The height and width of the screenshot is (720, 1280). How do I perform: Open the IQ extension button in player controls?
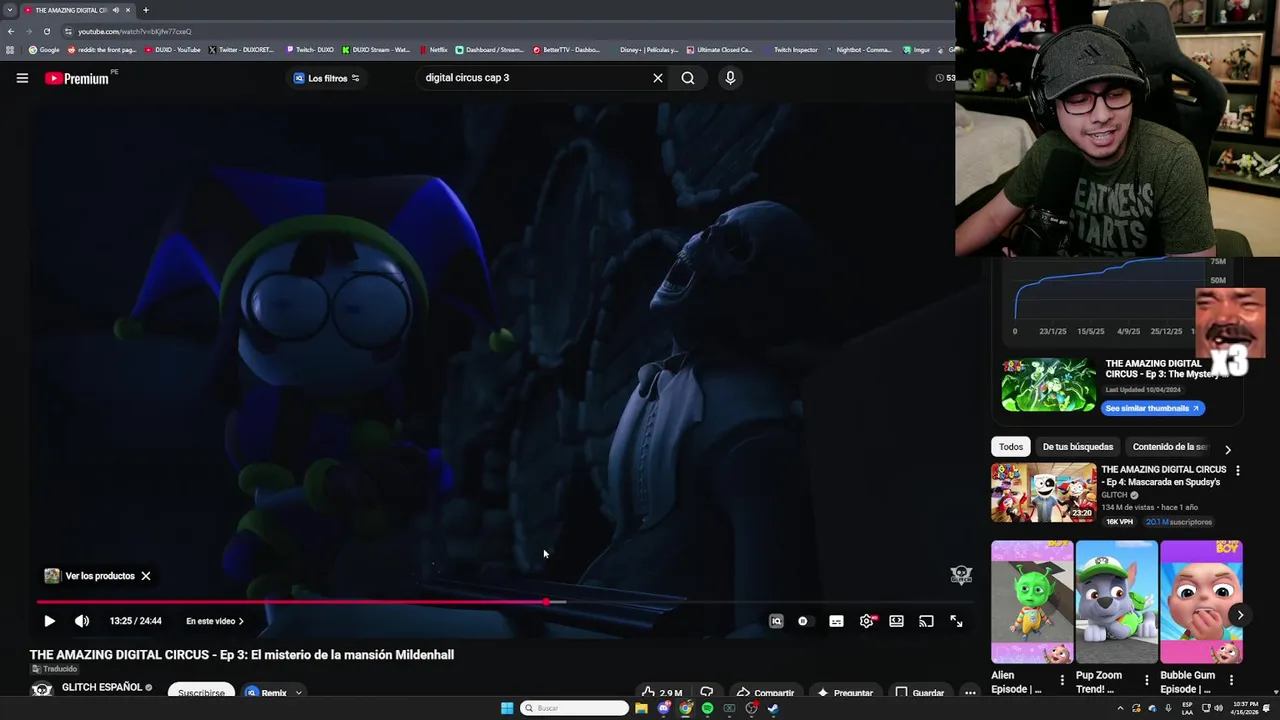776,621
